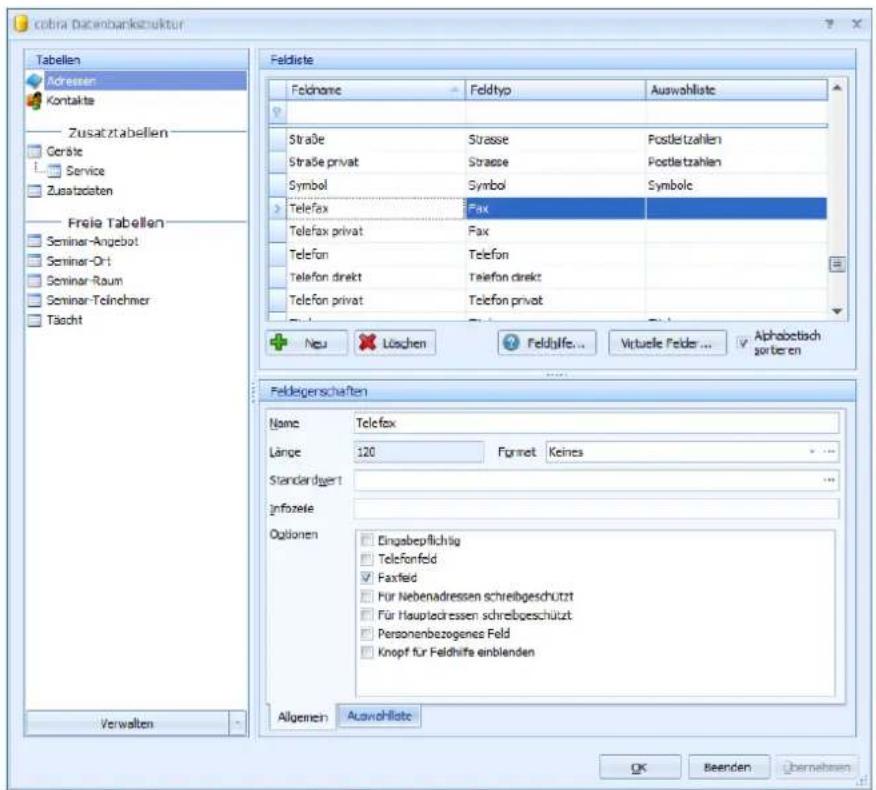Toggle Alphabetisch sortieren checkbox
This screenshot has height=790, width=876.
(743, 343)
